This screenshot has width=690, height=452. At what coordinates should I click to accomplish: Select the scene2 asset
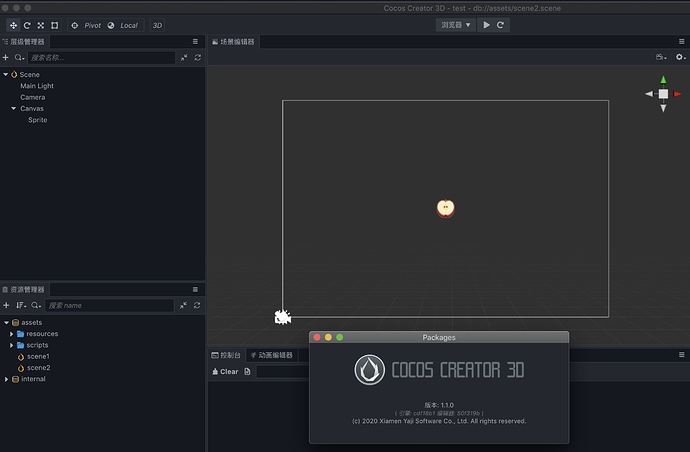point(38,367)
